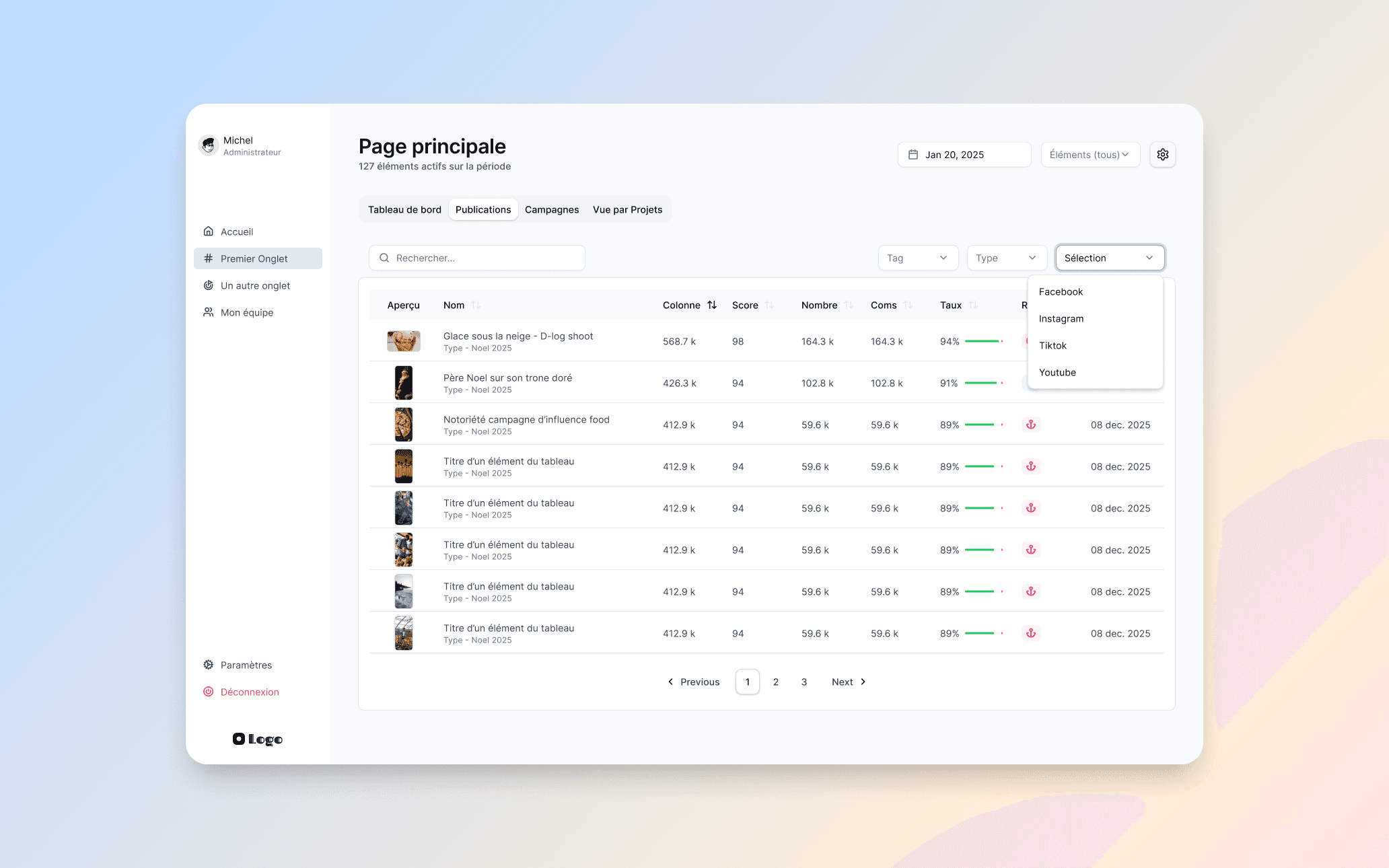
Task: Click the Déconnexion power icon
Action: pyautogui.click(x=209, y=692)
